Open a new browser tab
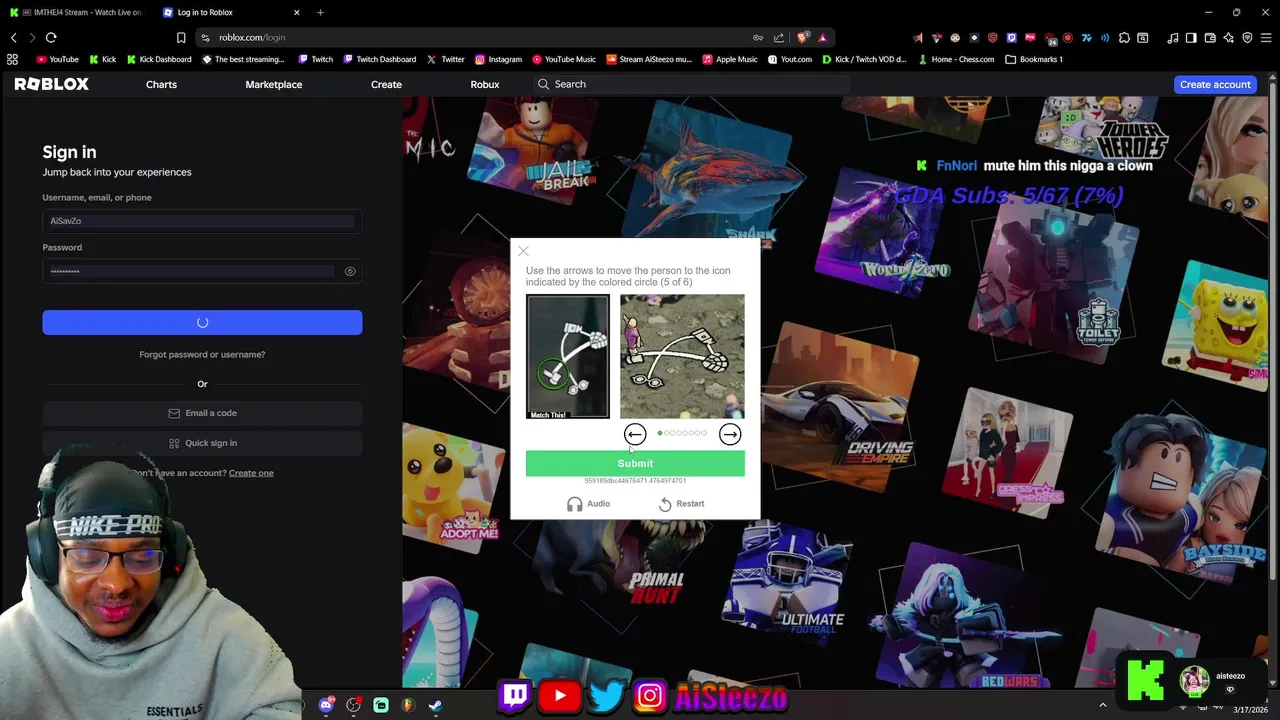The height and width of the screenshot is (720, 1280). click(x=320, y=12)
